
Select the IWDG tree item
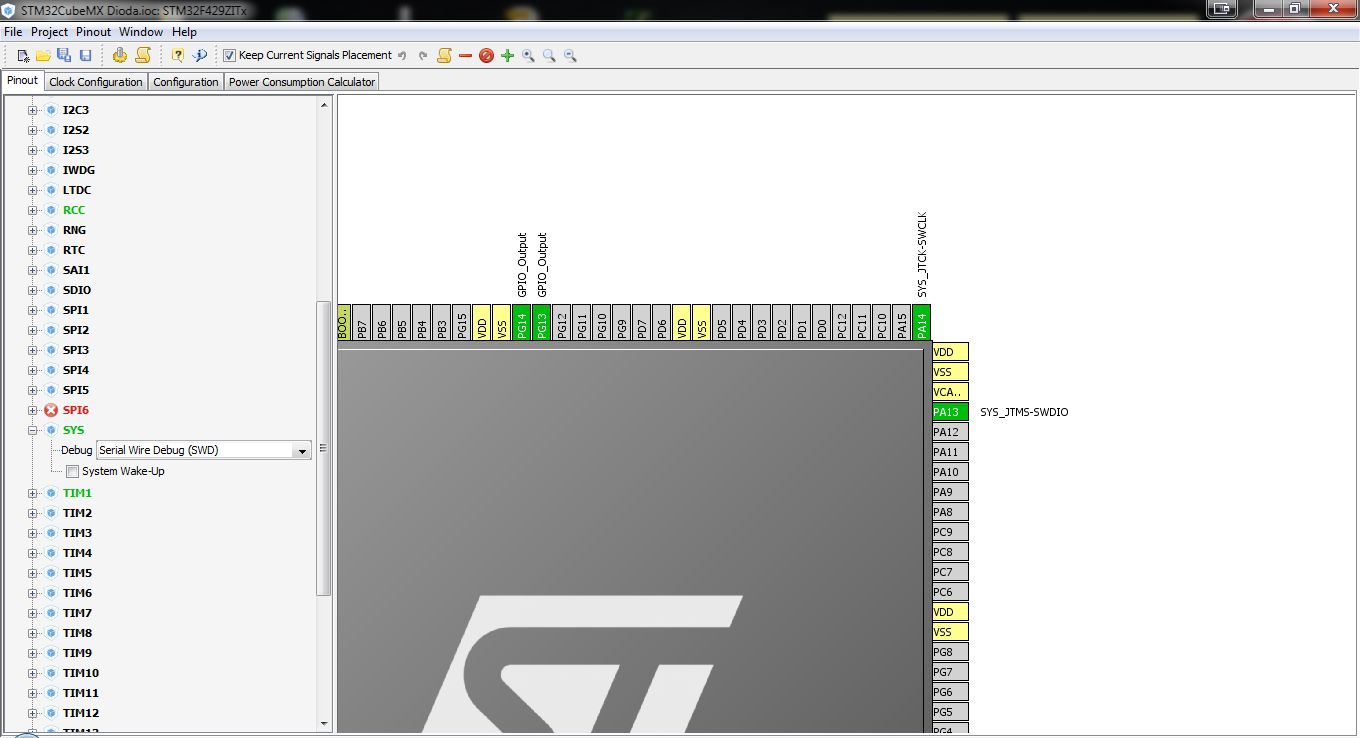[x=79, y=170]
